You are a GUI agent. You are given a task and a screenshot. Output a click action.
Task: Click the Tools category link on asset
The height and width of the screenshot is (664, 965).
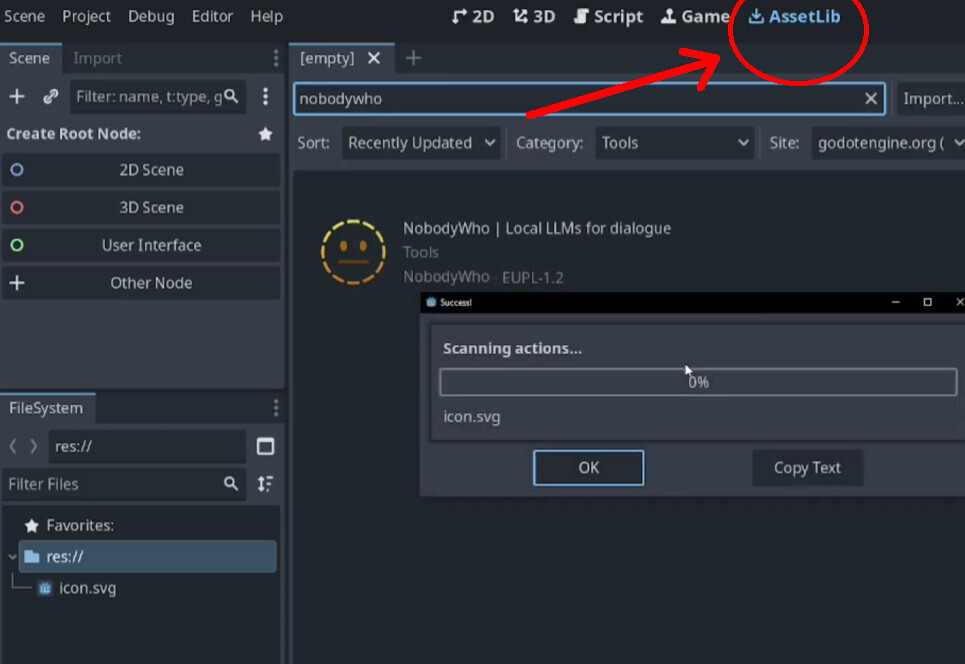click(x=421, y=252)
